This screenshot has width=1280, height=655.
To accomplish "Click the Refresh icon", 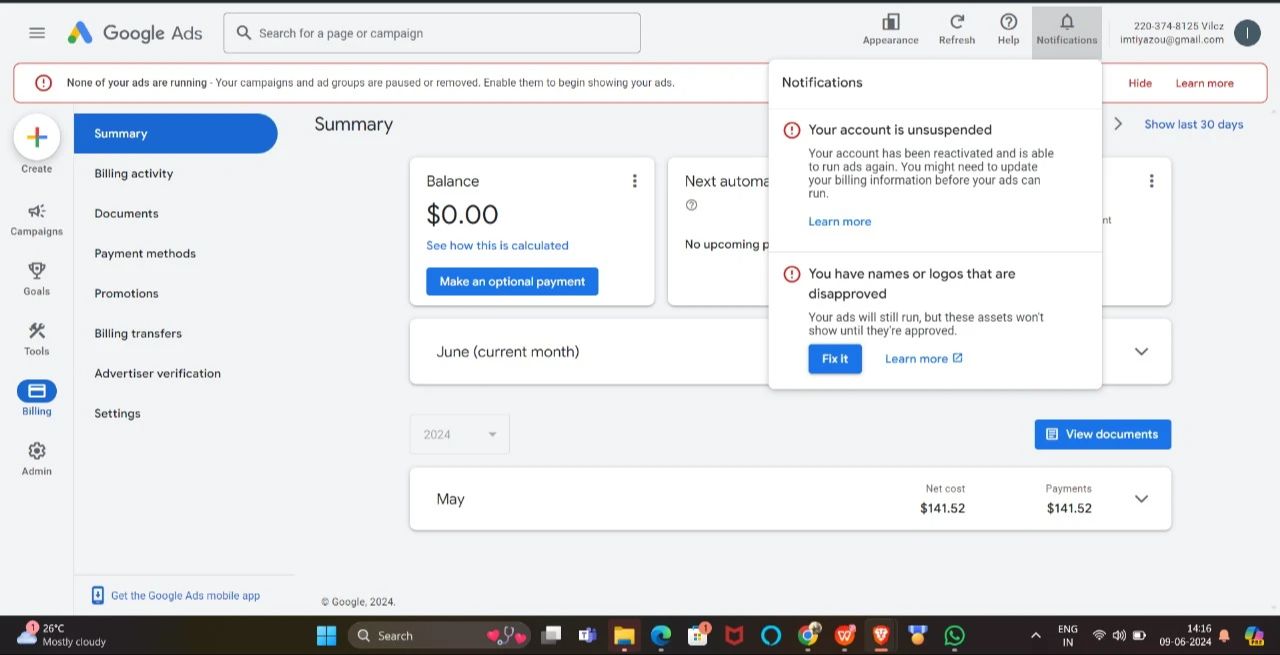I will click(x=957, y=29).
